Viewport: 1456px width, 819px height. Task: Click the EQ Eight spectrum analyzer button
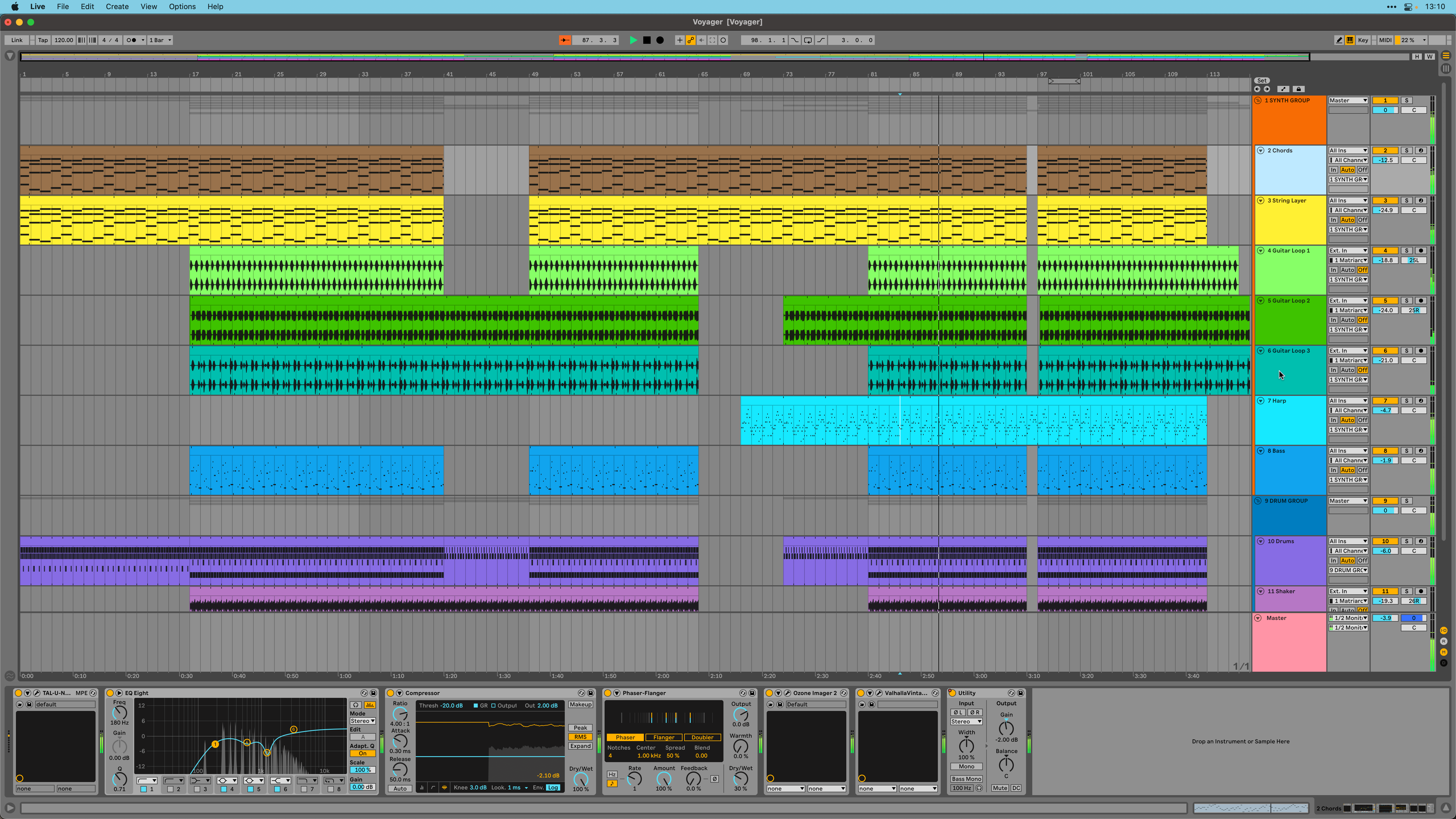point(370,705)
